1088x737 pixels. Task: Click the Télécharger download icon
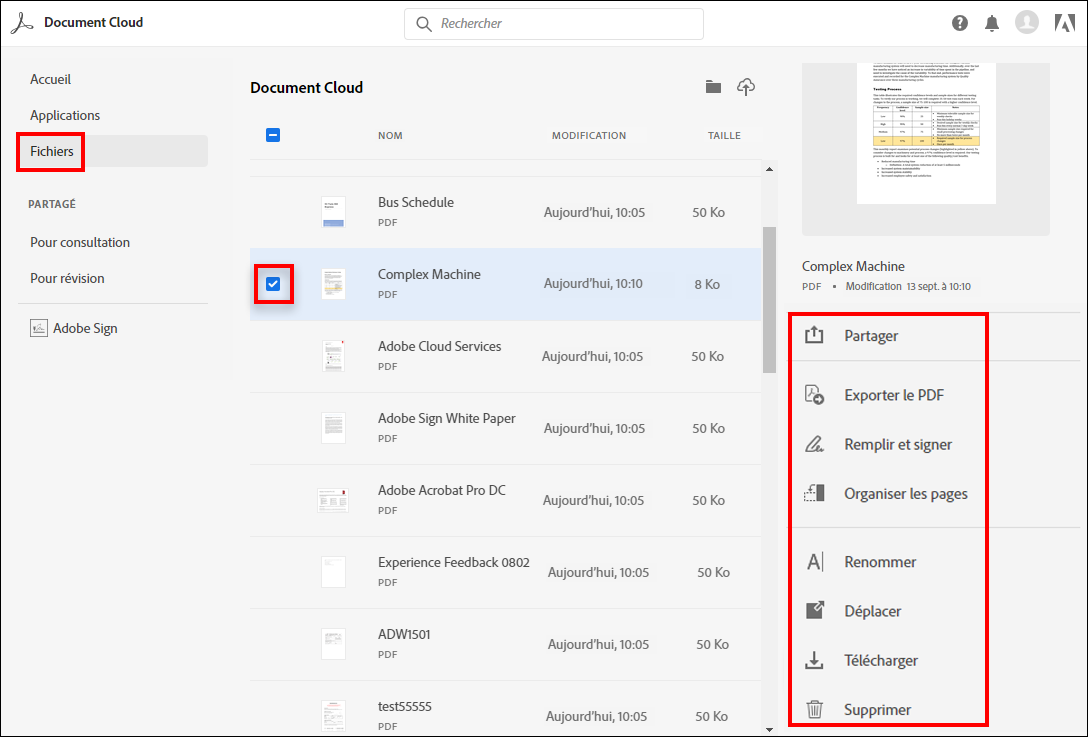click(x=814, y=660)
